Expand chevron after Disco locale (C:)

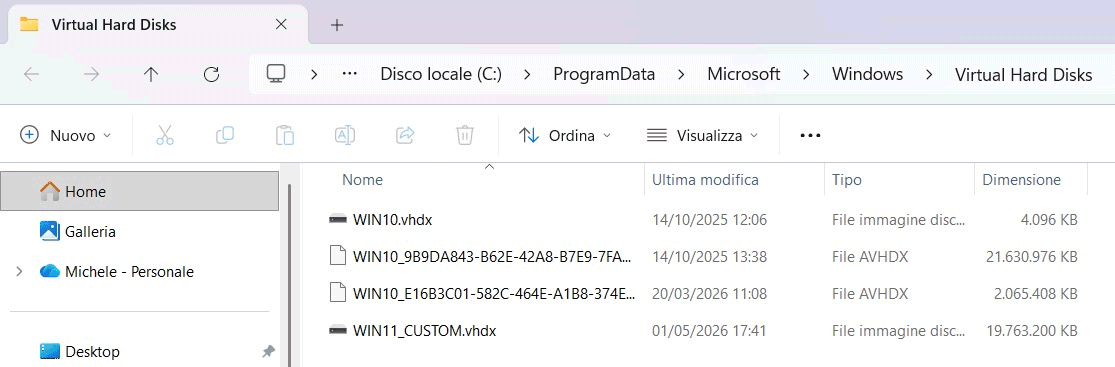[x=528, y=74]
